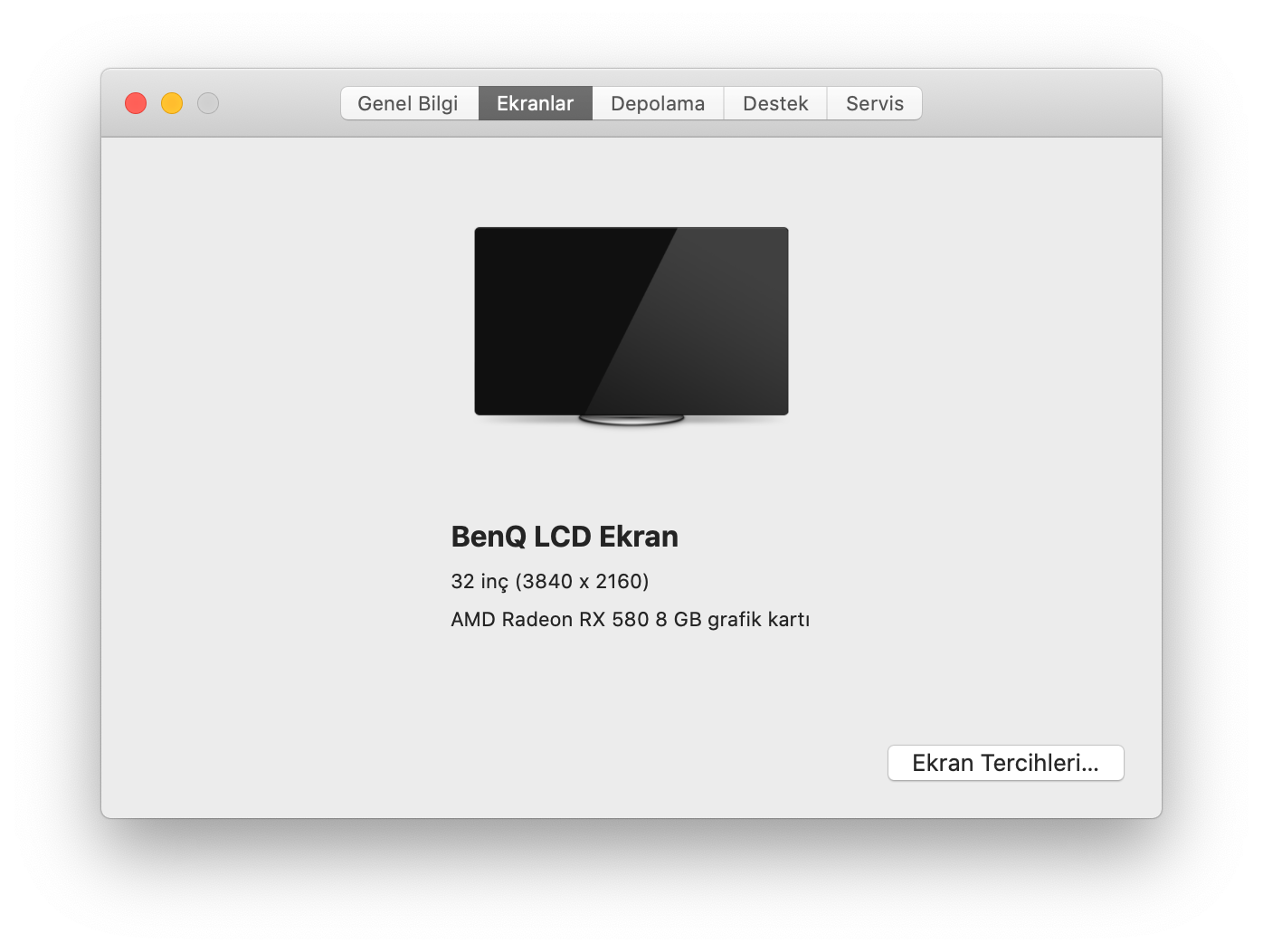Switch to the Genel Bilgi tab
The image size is (1263, 952).
[x=409, y=103]
